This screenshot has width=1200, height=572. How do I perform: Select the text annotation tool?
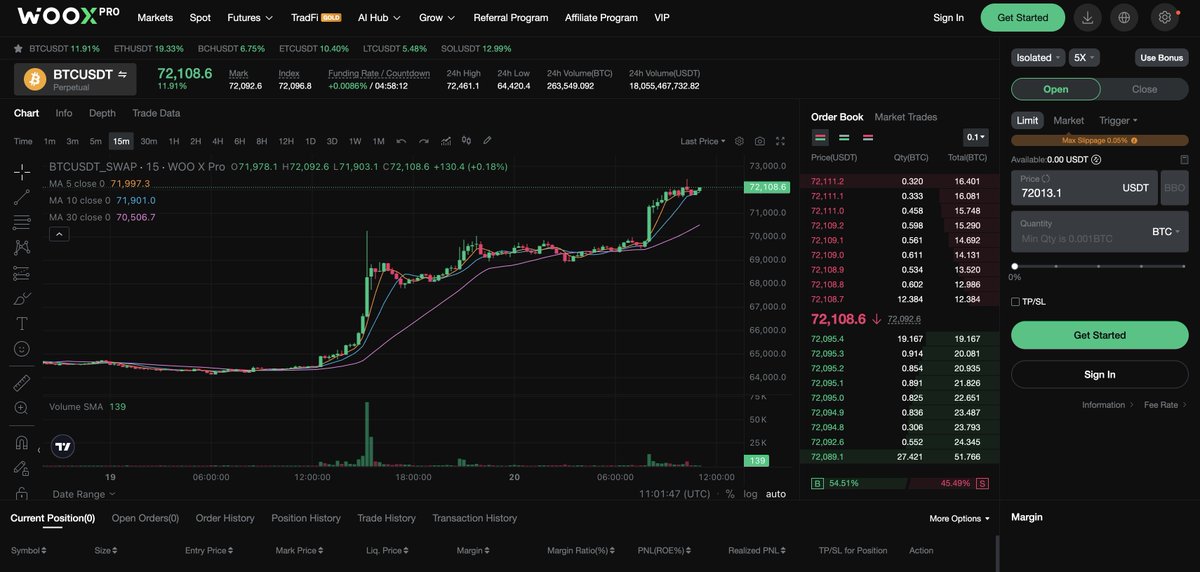(x=21, y=323)
